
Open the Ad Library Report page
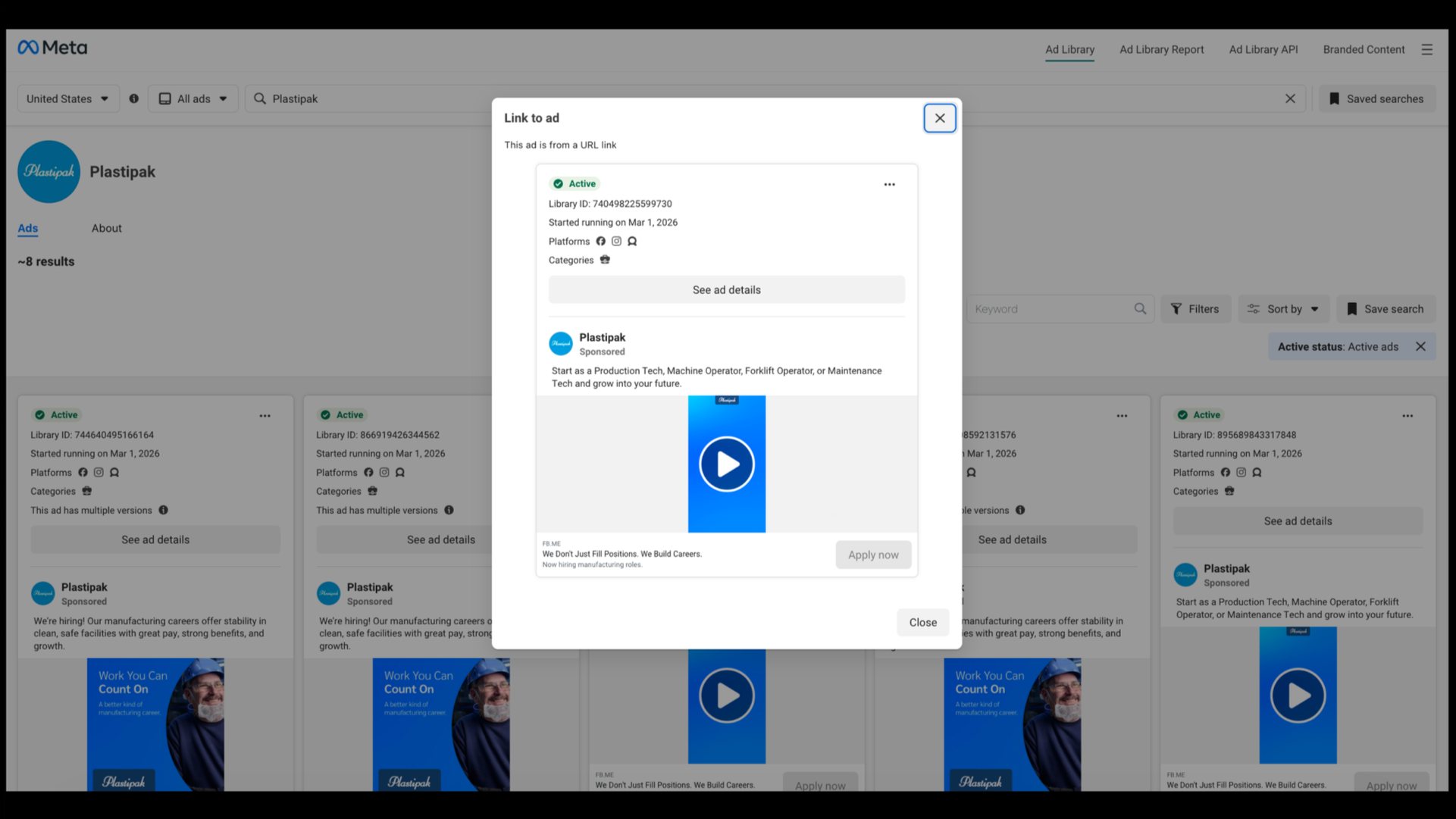tap(1161, 49)
